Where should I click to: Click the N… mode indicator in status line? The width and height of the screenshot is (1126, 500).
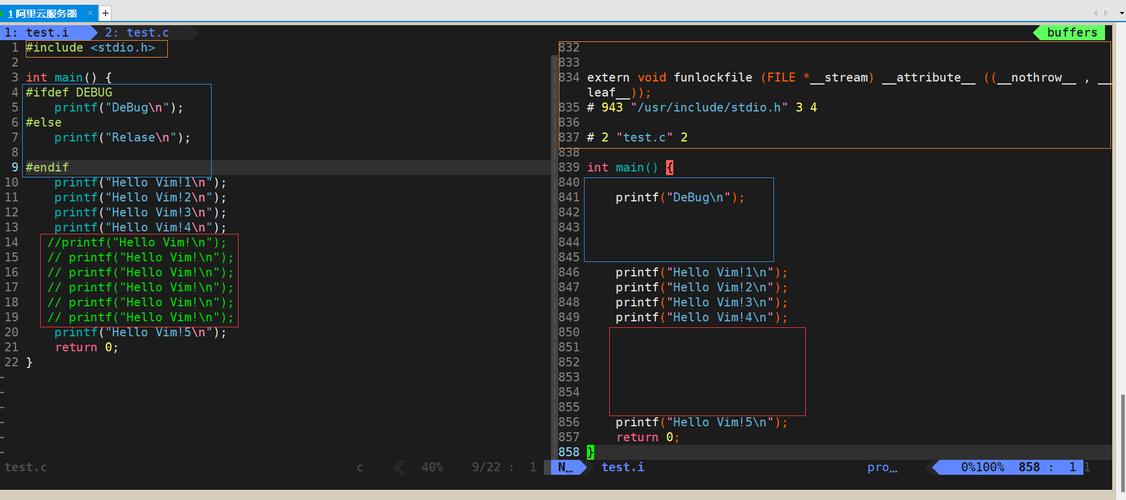(567, 468)
